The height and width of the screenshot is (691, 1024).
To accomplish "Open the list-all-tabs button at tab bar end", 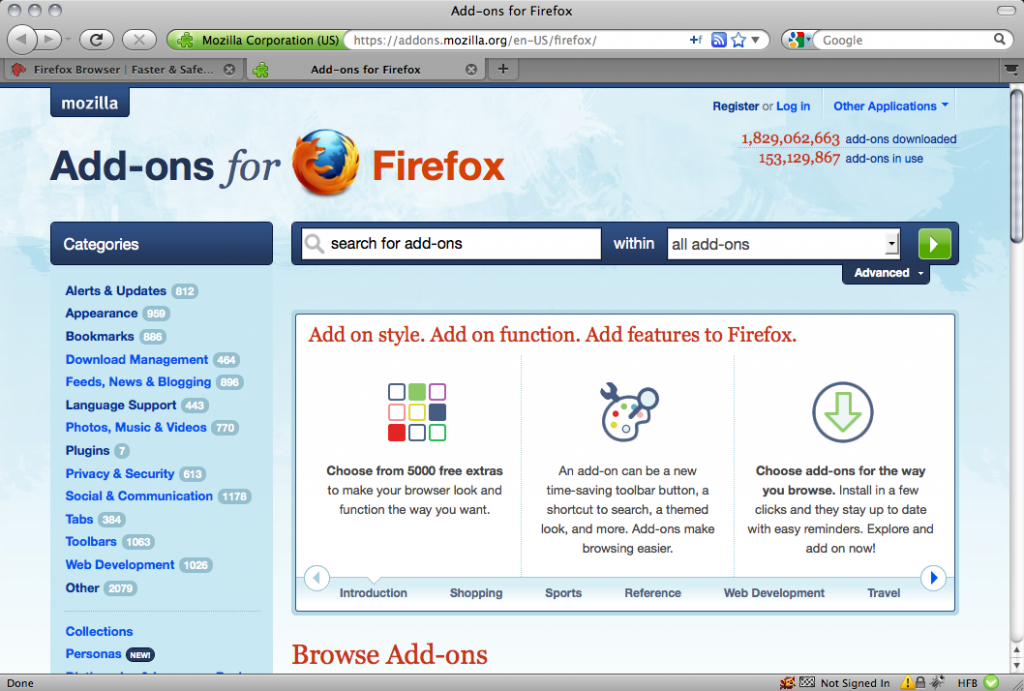I will tap(1011, 69).
